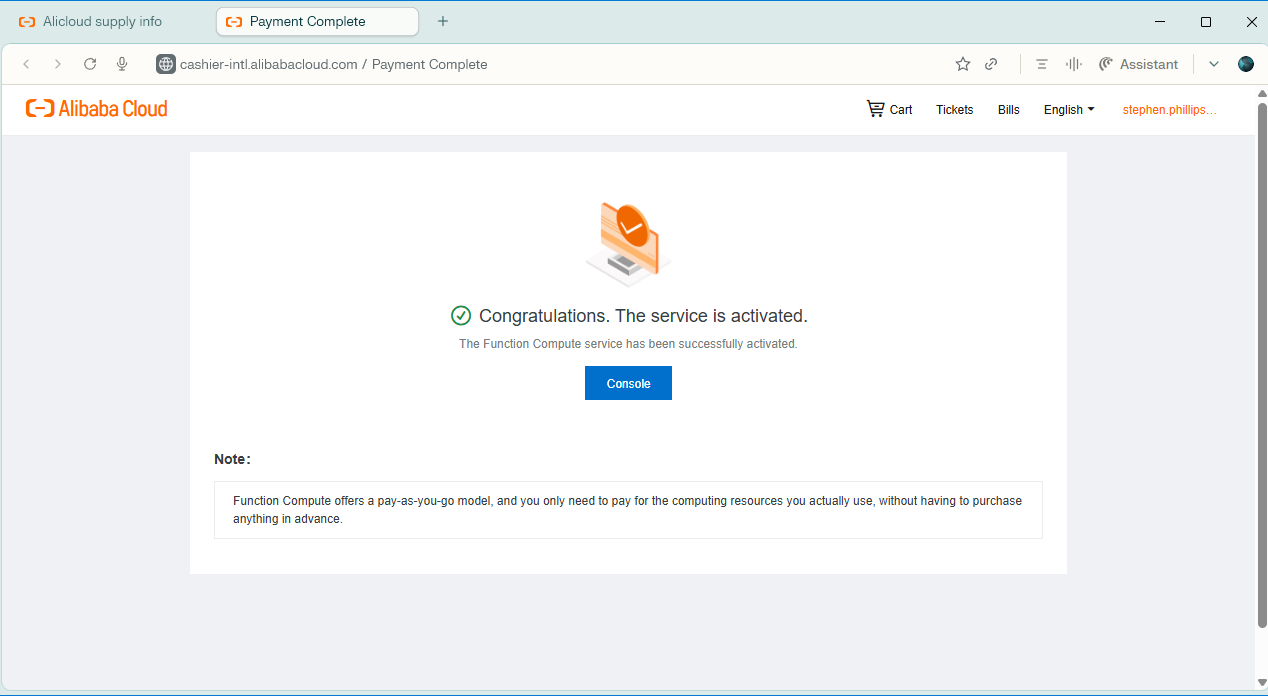Bookmark this page with the star icon
The width and height of the screenshot is (1268, 696).
tap(963, 64)
